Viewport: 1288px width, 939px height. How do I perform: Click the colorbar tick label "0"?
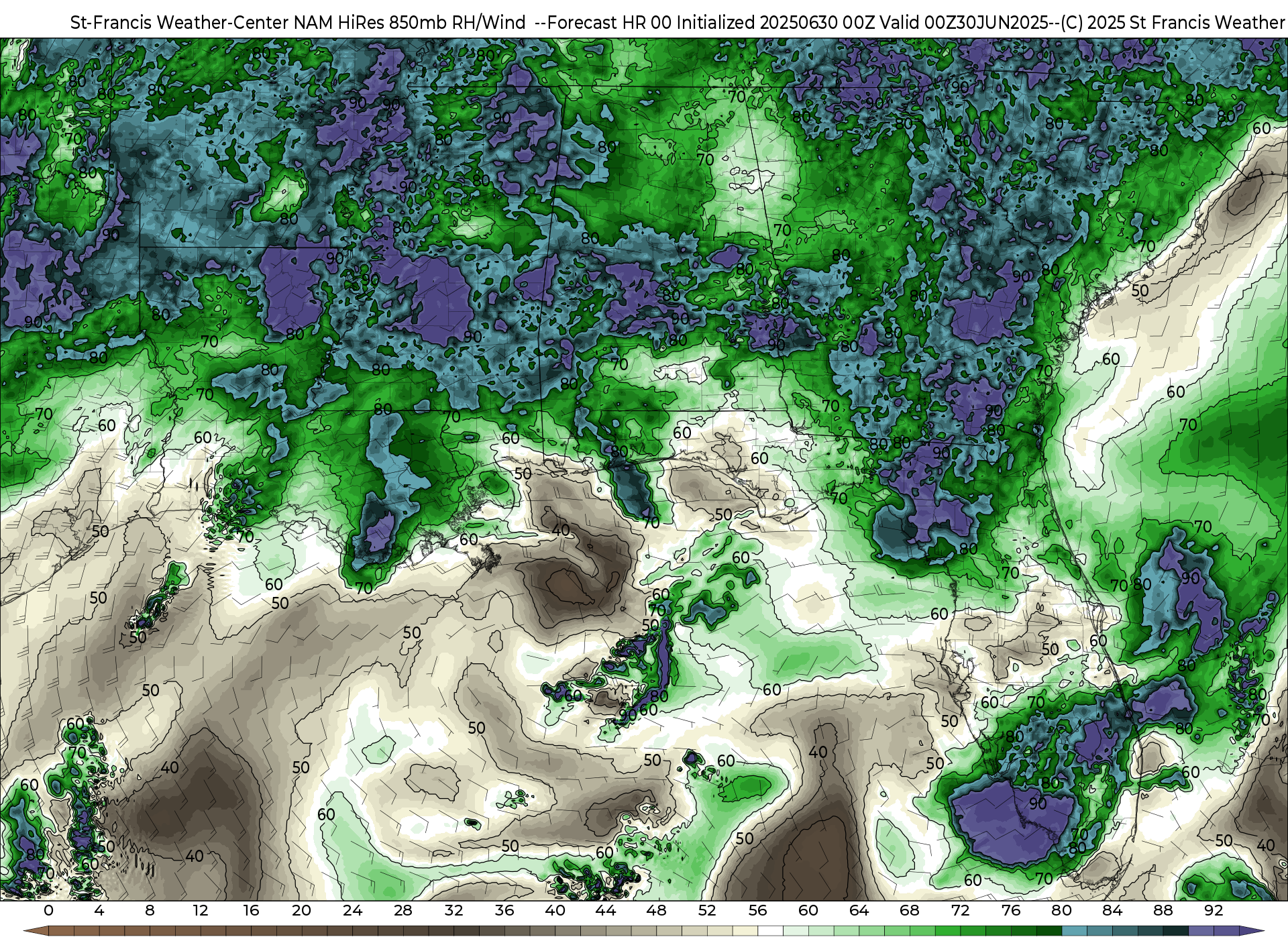[48, 911]
